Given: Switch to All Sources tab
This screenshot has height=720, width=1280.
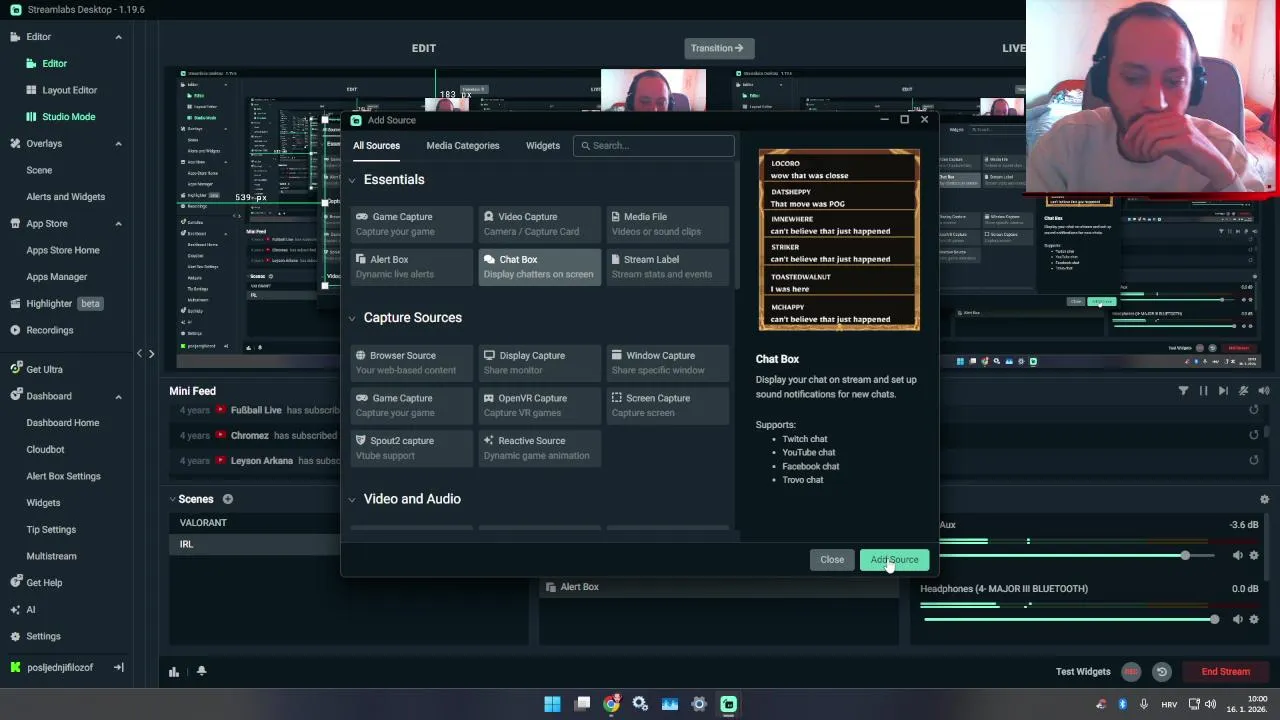Looking at the screenshot, I should (376, 145).
